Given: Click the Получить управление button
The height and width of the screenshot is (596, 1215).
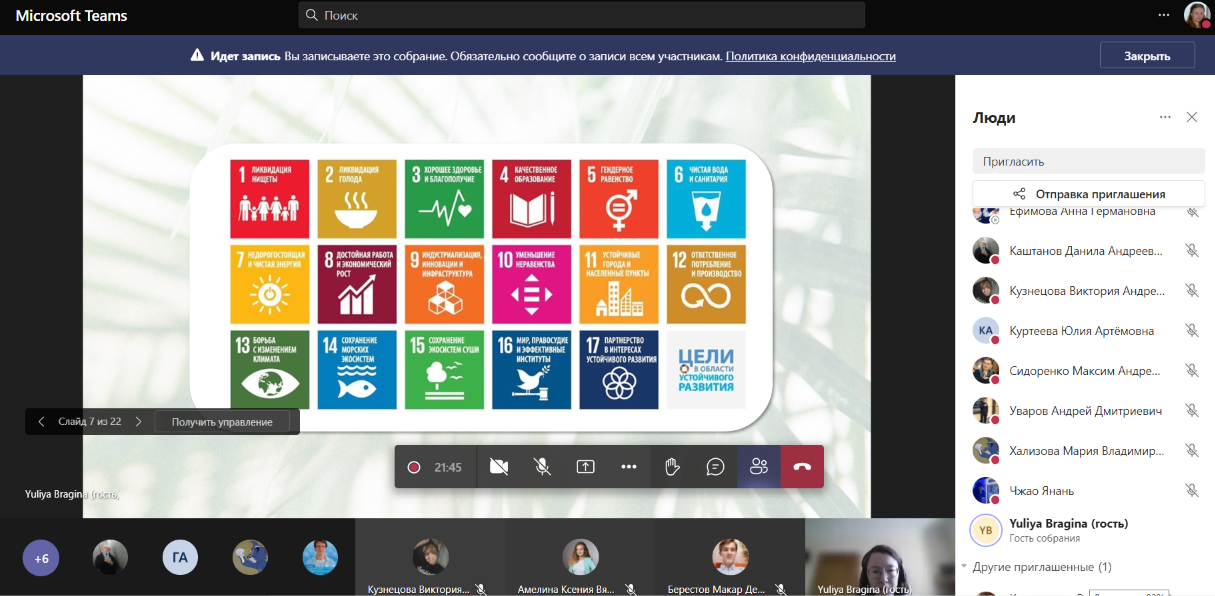Looking at the screenshot, I should click(x=222, y=422).
